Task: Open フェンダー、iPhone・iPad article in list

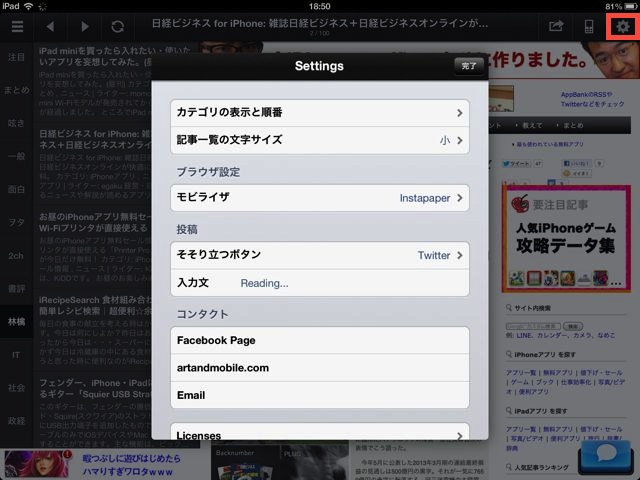Action: (x=95, y=412)
